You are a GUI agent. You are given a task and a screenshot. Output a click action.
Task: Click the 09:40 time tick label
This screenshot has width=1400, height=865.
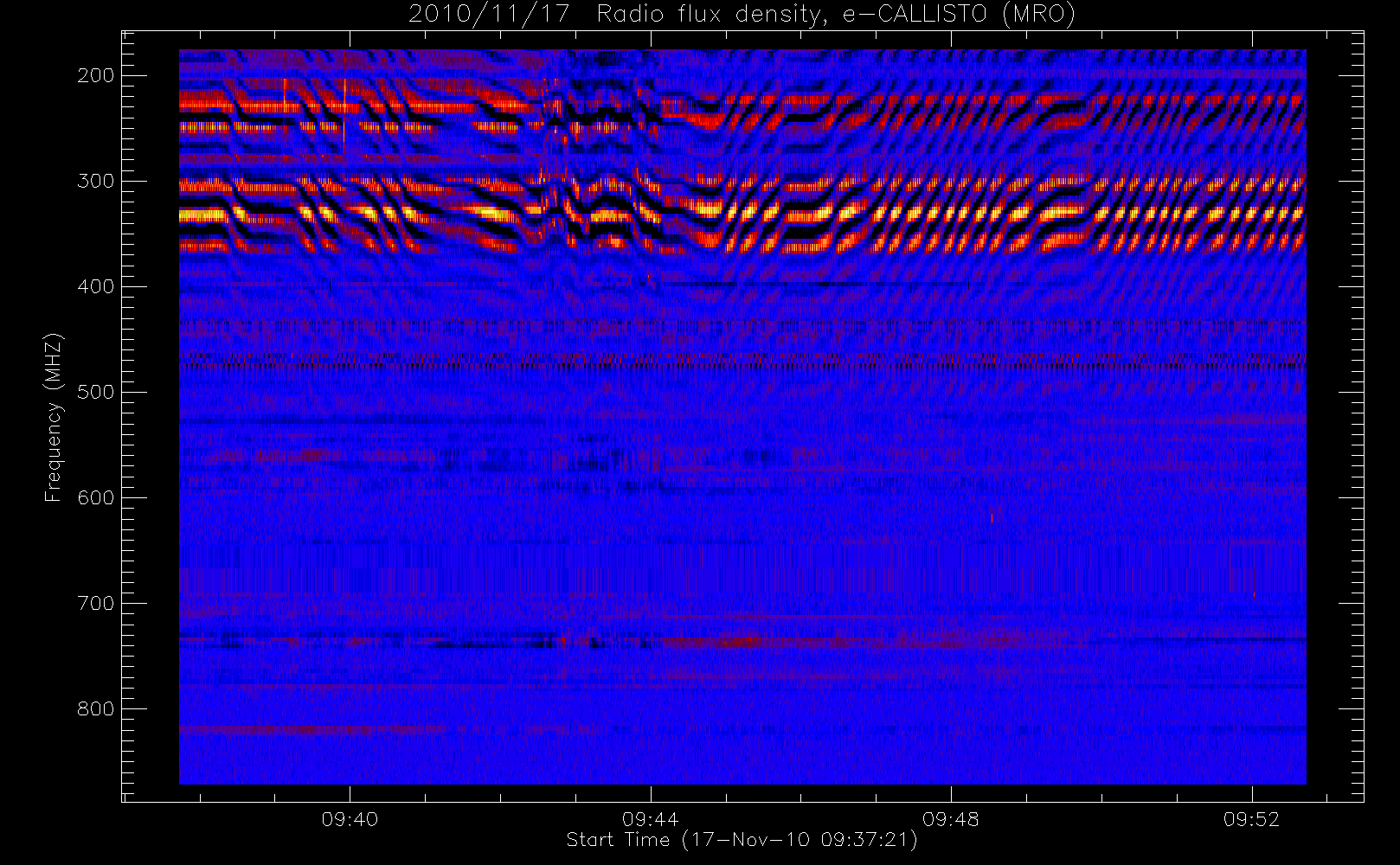[x=350, y=819]
